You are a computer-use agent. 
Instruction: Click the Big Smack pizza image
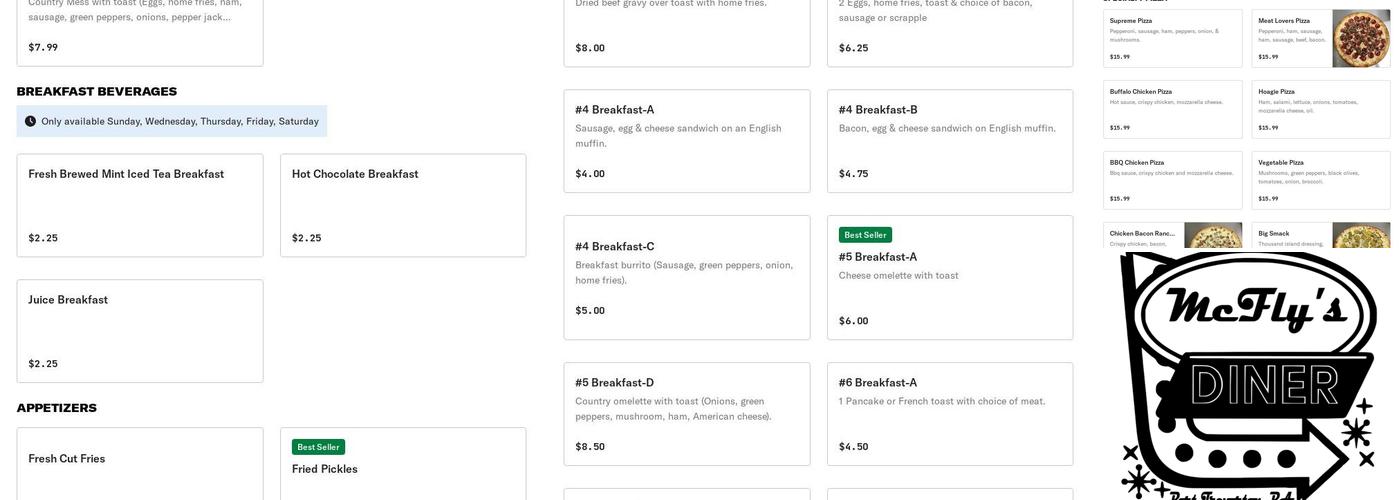1361,236
